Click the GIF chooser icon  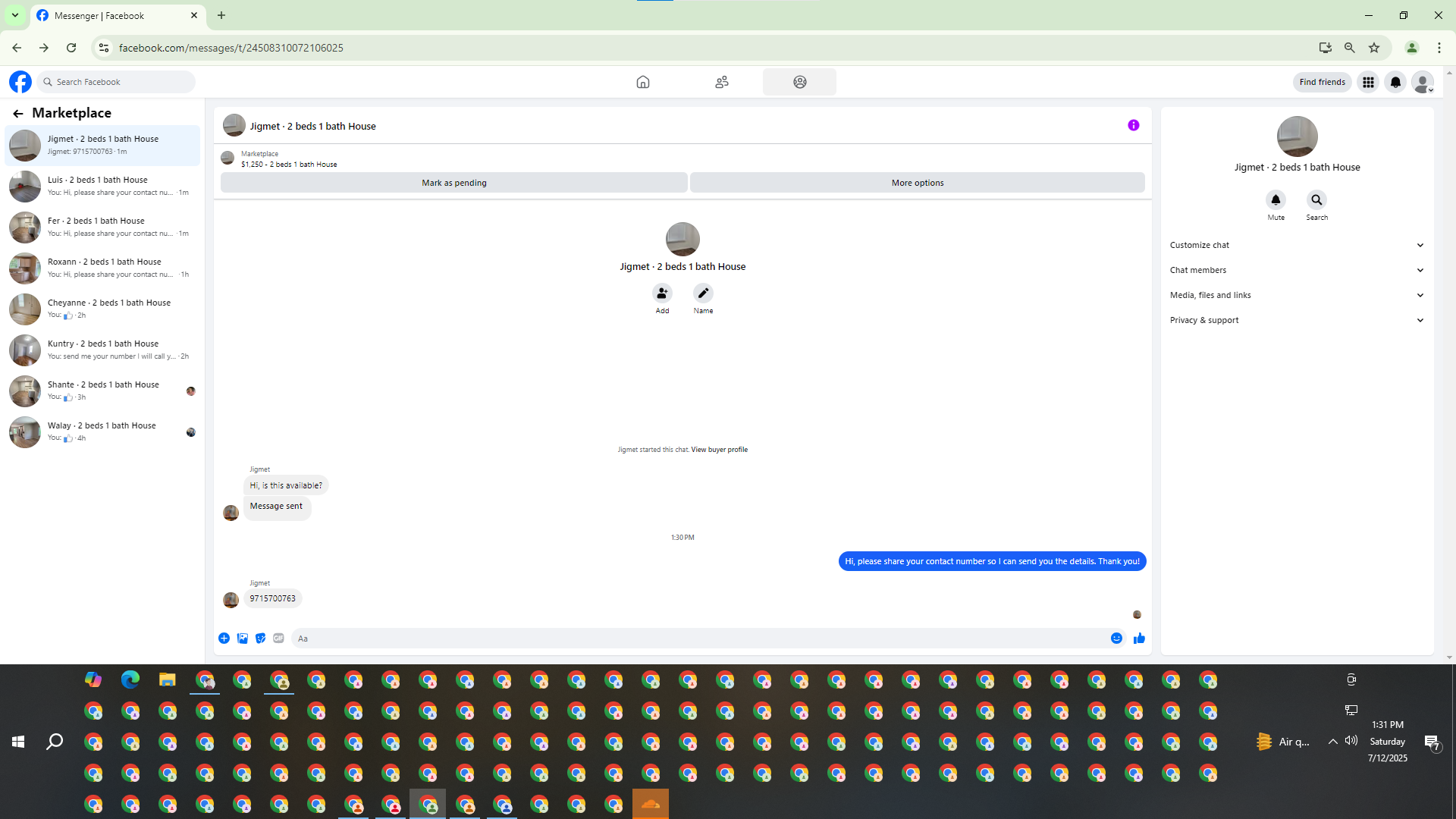278,639
